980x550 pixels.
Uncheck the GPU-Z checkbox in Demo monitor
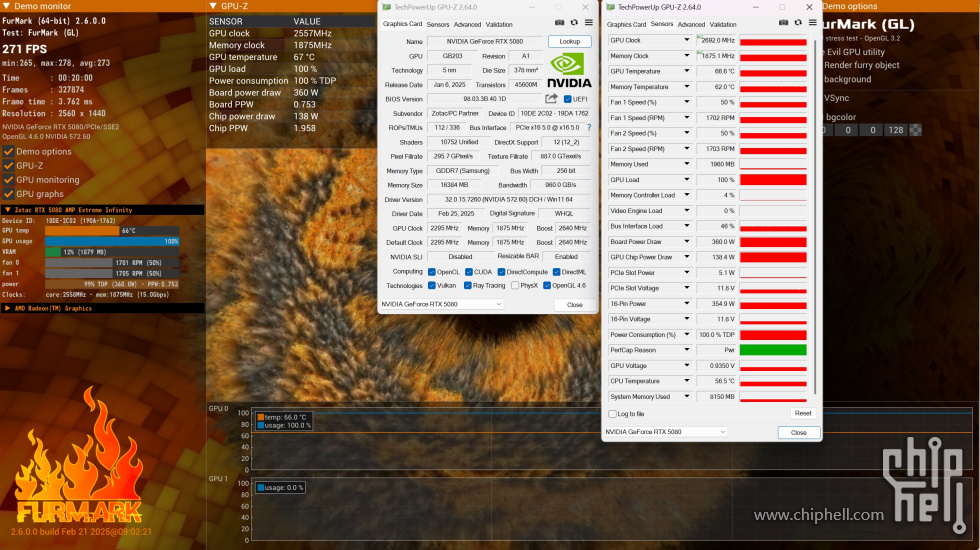click(9, 166)
